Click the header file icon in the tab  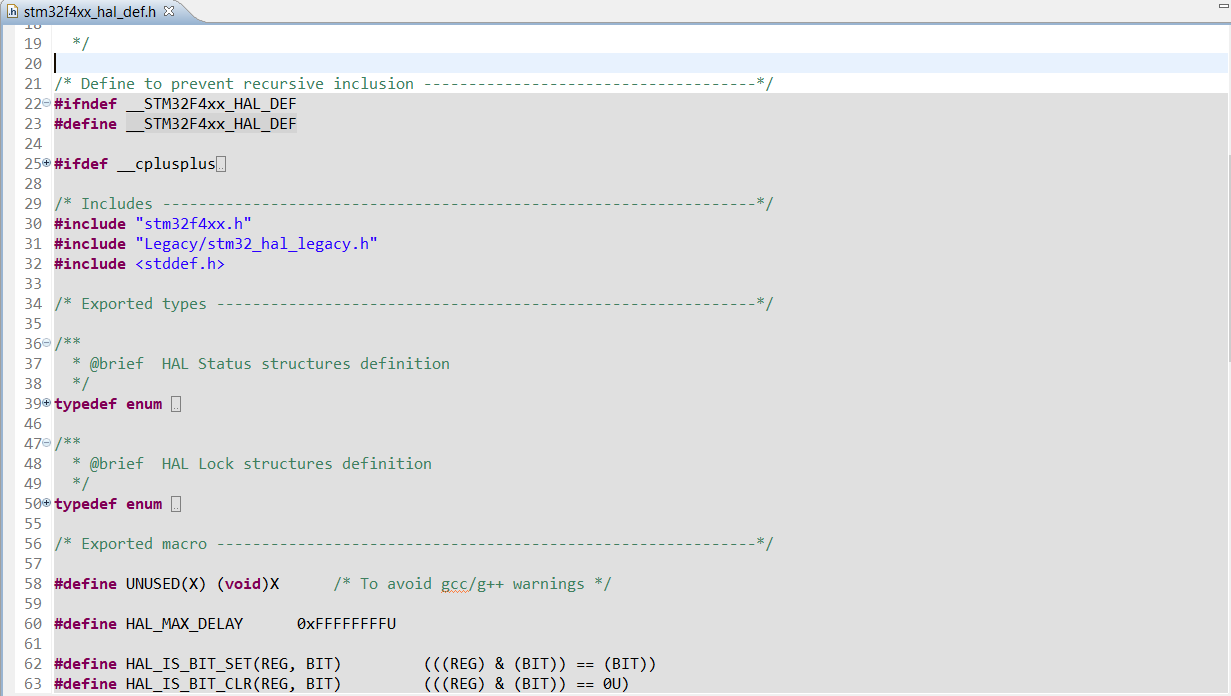[12, 11]
